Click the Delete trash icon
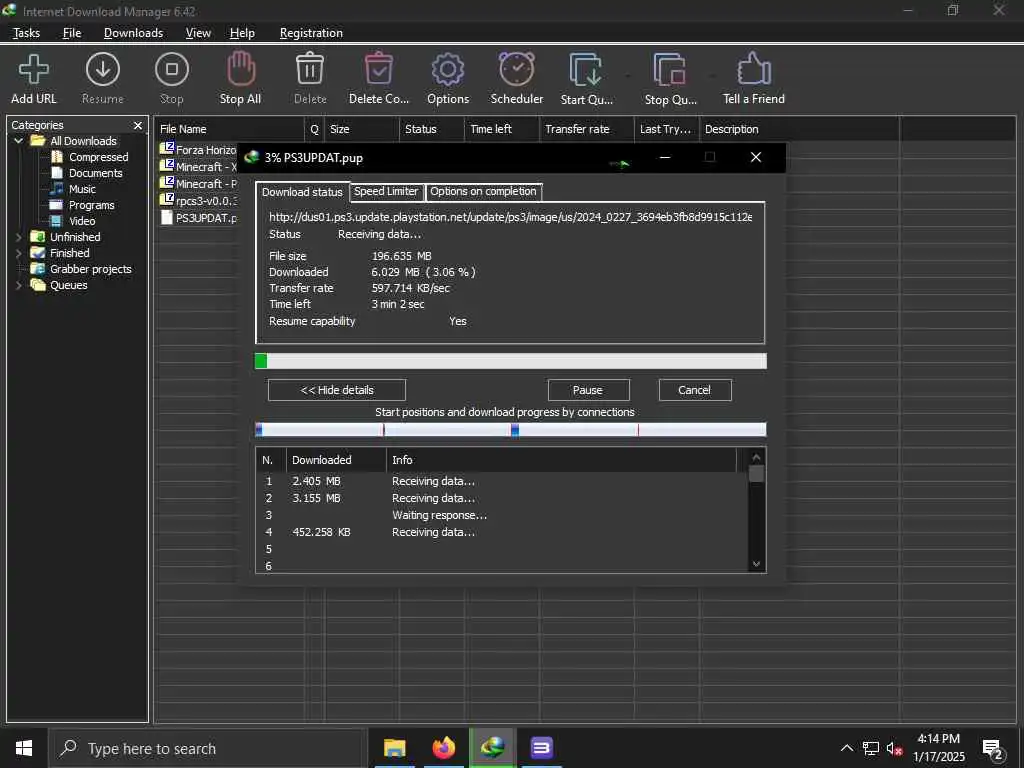The image size is (1024, 768). click(310, 69)
